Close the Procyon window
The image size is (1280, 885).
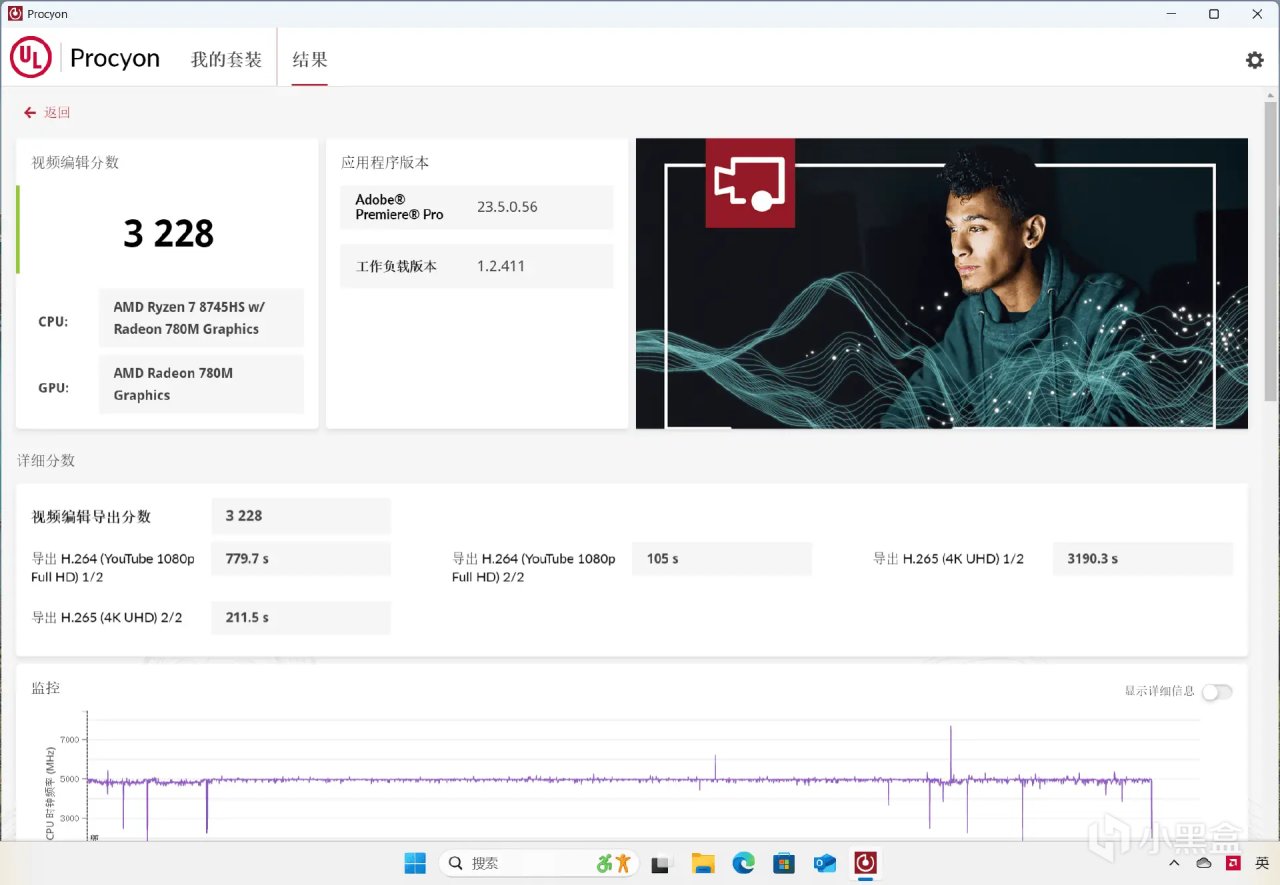point(1258,14)
